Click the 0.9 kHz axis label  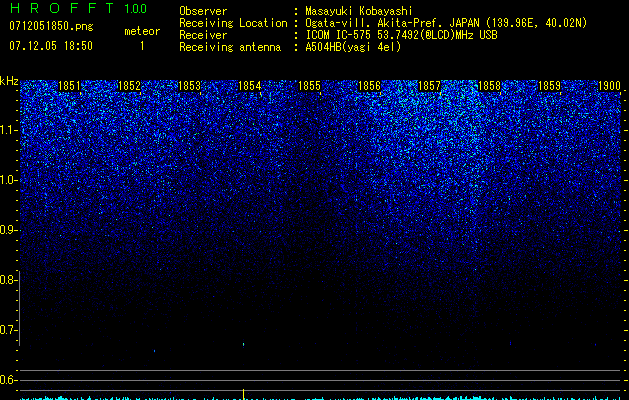(x=8, y=230)
